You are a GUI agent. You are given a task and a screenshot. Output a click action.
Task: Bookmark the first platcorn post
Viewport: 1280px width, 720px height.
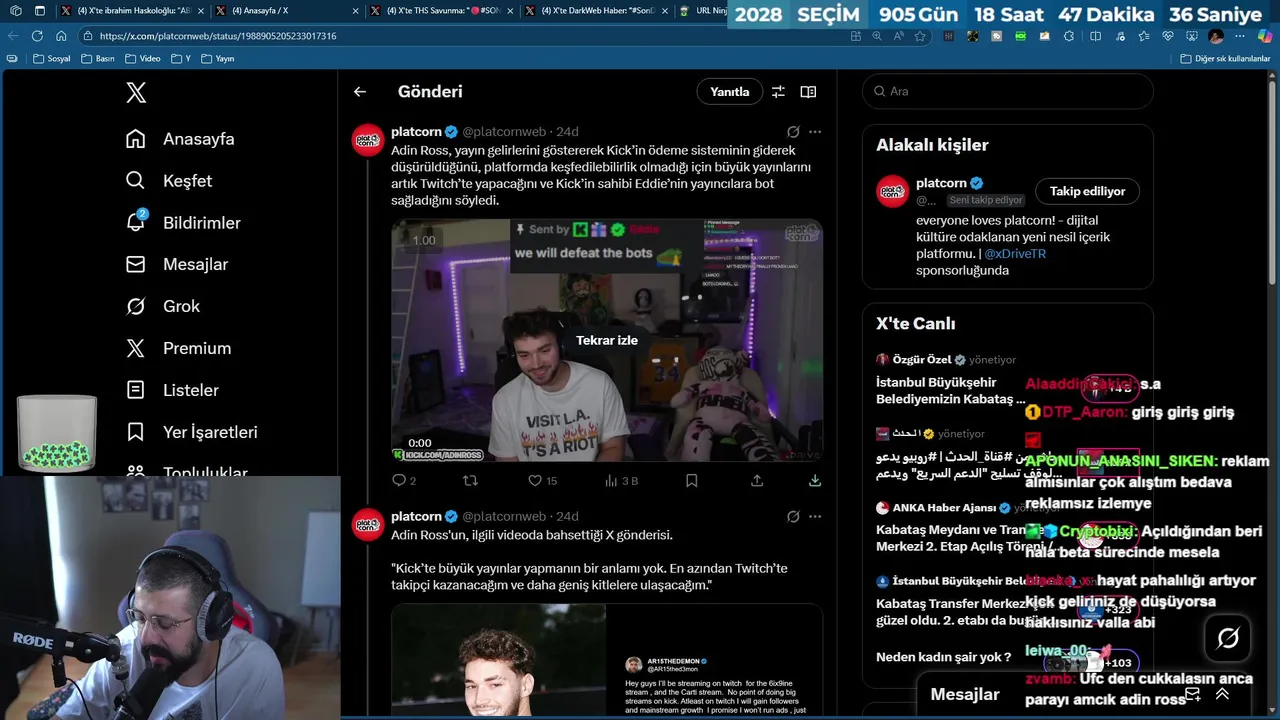[691, 481]
